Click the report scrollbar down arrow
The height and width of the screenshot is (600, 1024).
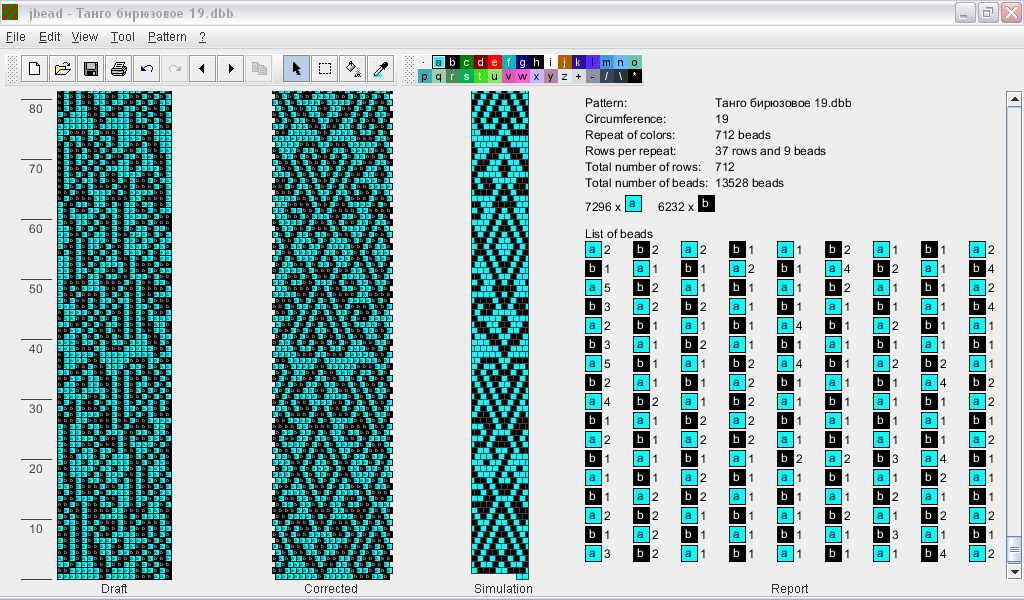click(1014, 572)
